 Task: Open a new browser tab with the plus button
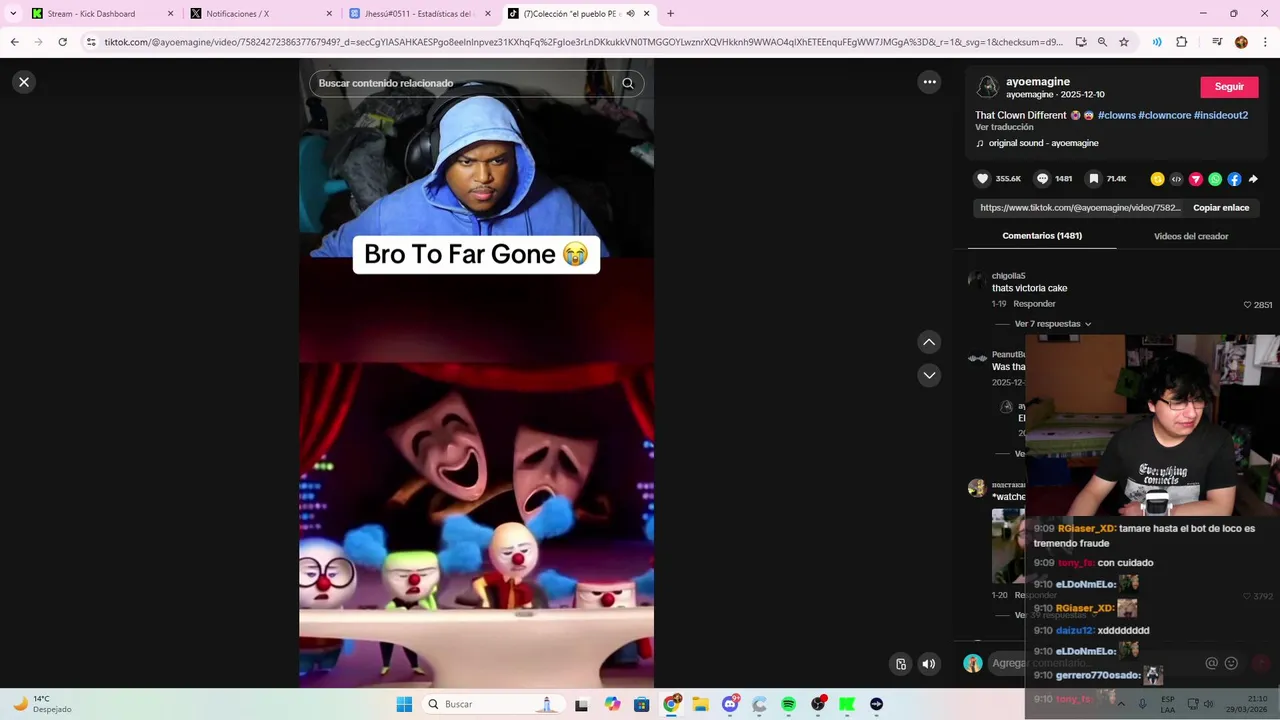(x=670, y=14)
